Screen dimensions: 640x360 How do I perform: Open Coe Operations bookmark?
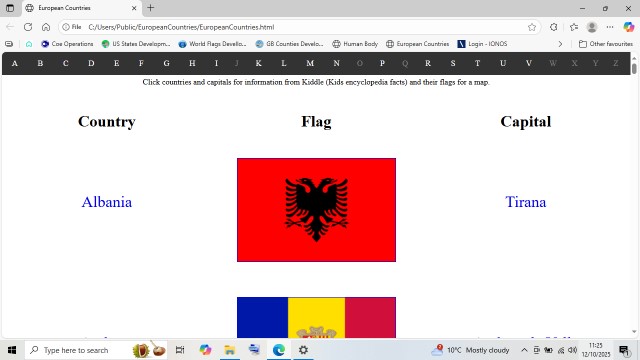tap(67, 44)
